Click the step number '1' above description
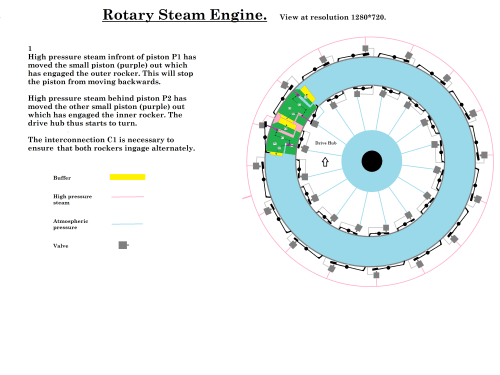The image size is (500, 375). [x=30, y=48]
